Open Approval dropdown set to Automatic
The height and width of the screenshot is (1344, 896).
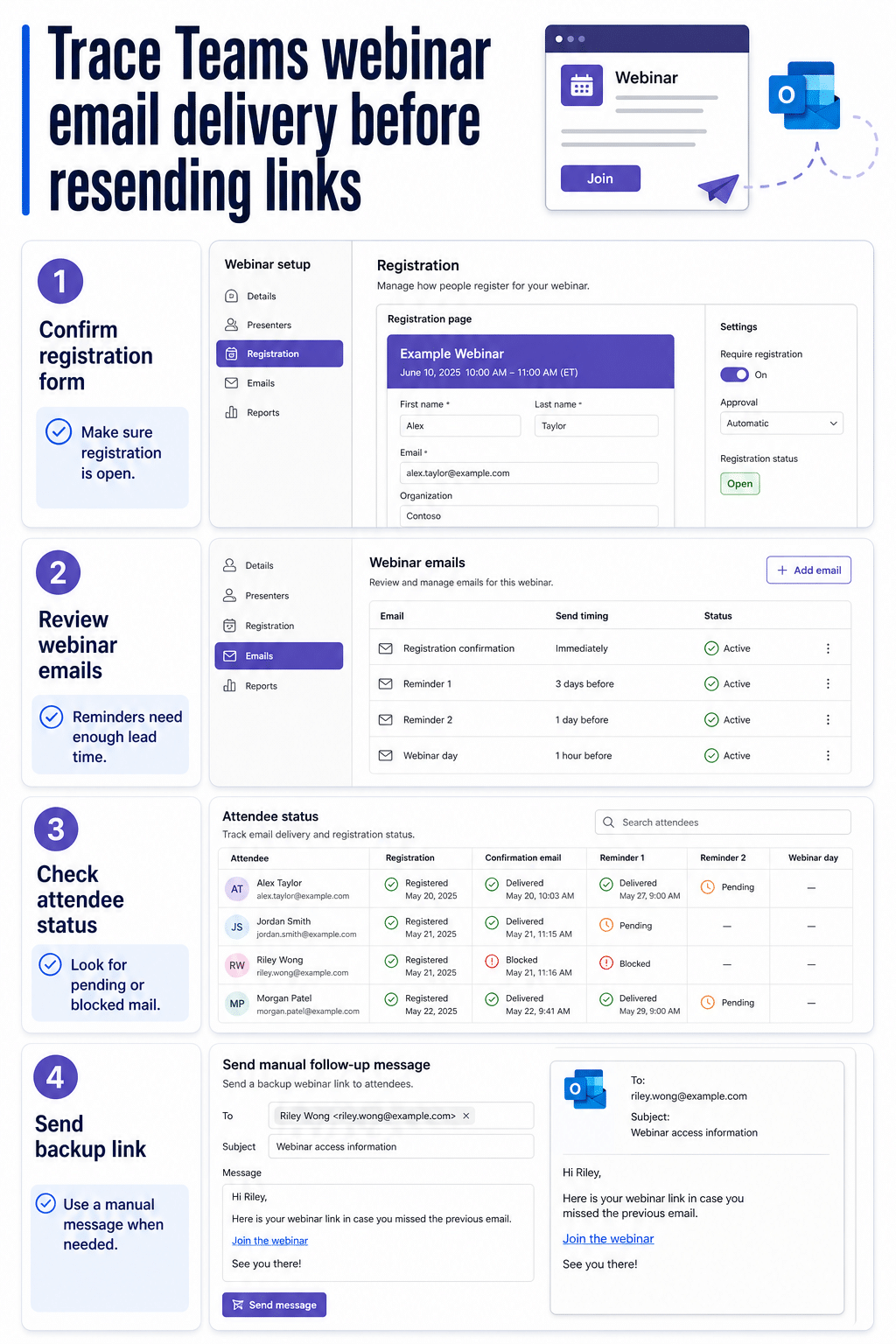click(x=781, y=423)
